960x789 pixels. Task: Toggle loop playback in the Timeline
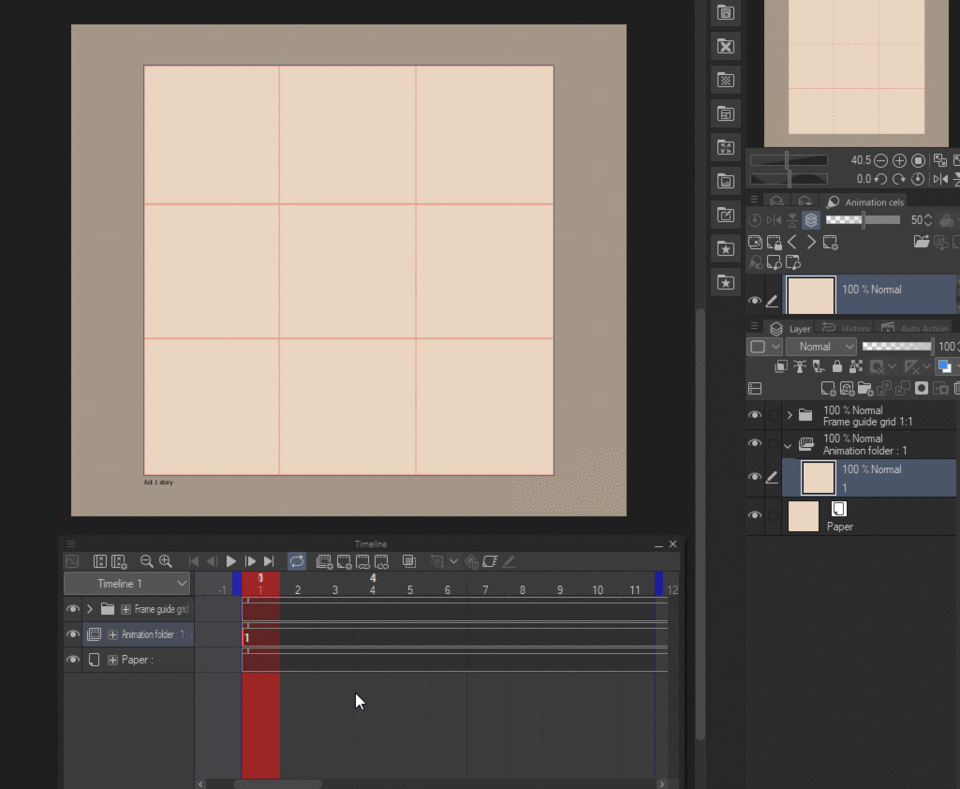[297, 562]
